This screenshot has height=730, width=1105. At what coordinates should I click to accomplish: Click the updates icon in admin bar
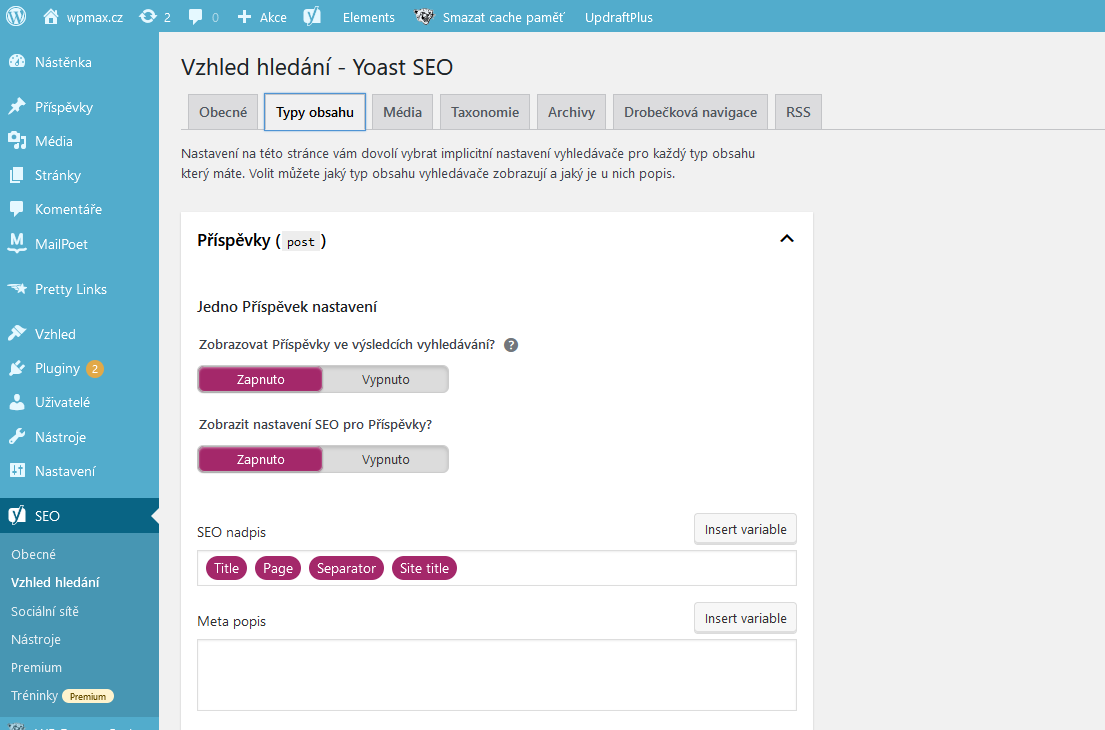tap(148, 17)
